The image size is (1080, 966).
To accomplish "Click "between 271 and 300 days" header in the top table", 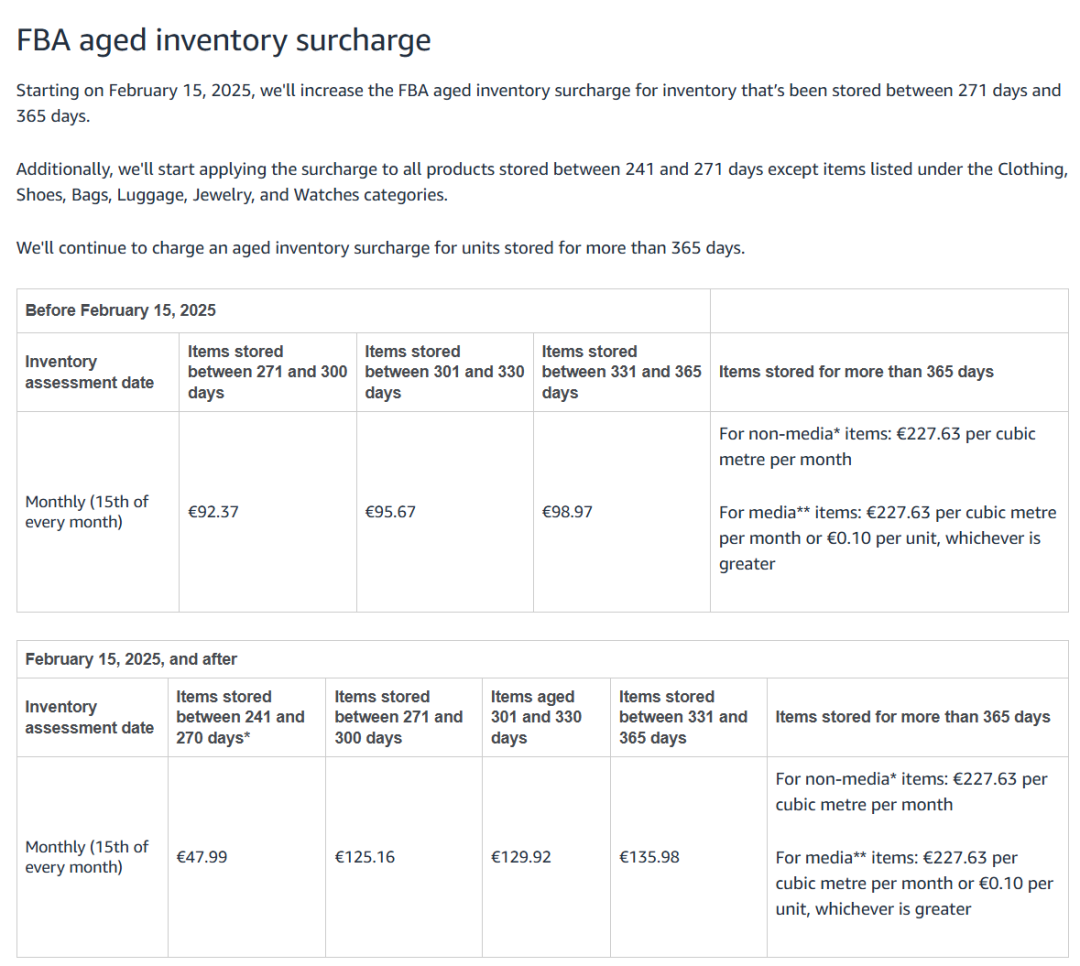I will (x=267, y=372).
